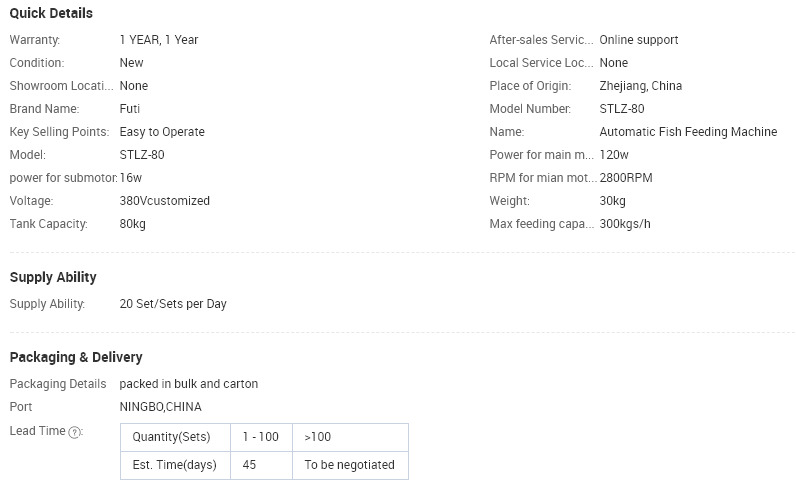Click the packed in bulk and carton text

[189, 384]
